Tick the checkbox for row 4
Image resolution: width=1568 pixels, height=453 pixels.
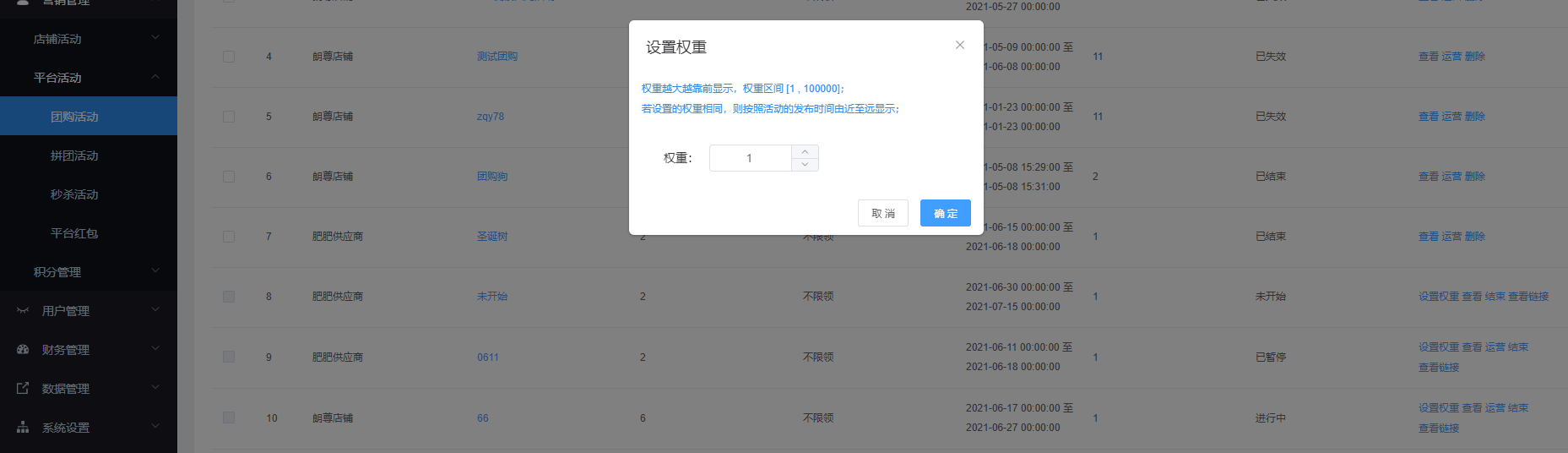(x=229, y=57)
